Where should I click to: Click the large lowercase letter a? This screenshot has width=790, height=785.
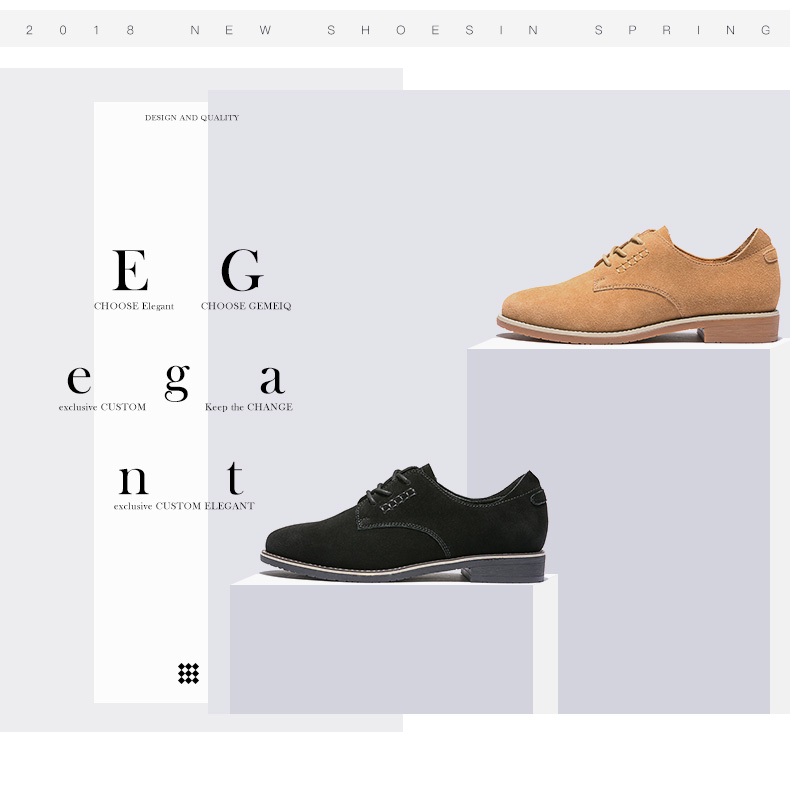coord(272,380)
